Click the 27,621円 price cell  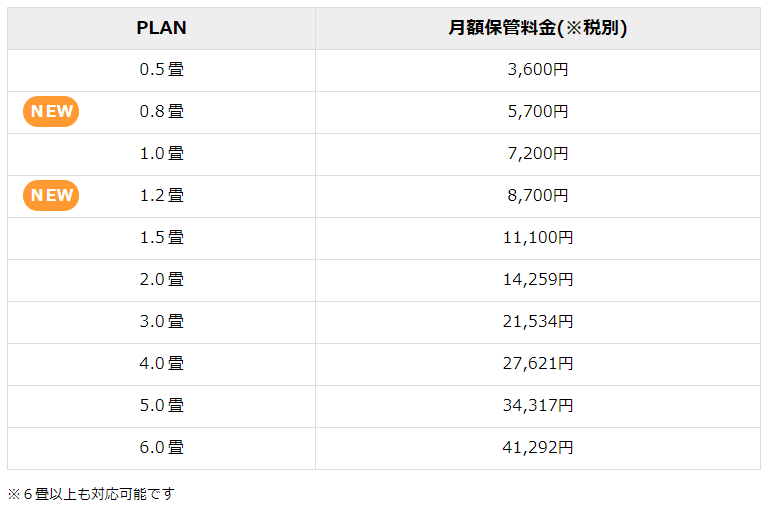pos(537,364)
